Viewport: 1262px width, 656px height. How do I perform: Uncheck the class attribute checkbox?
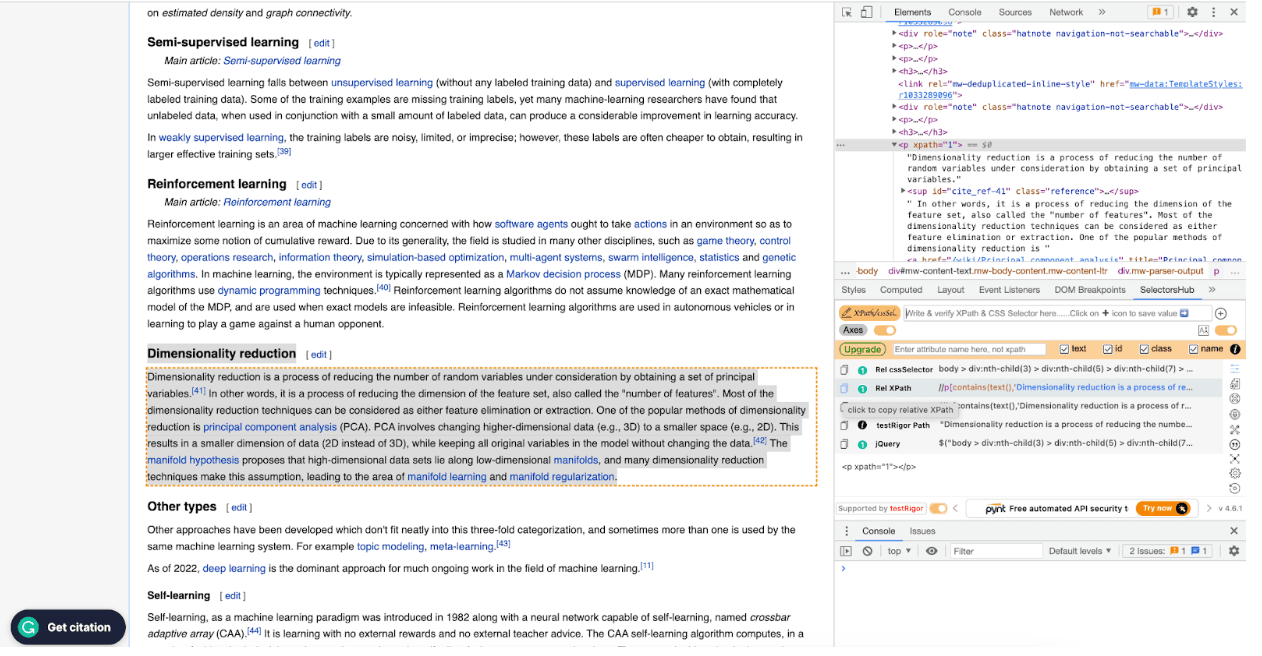tap(1144, 349)
